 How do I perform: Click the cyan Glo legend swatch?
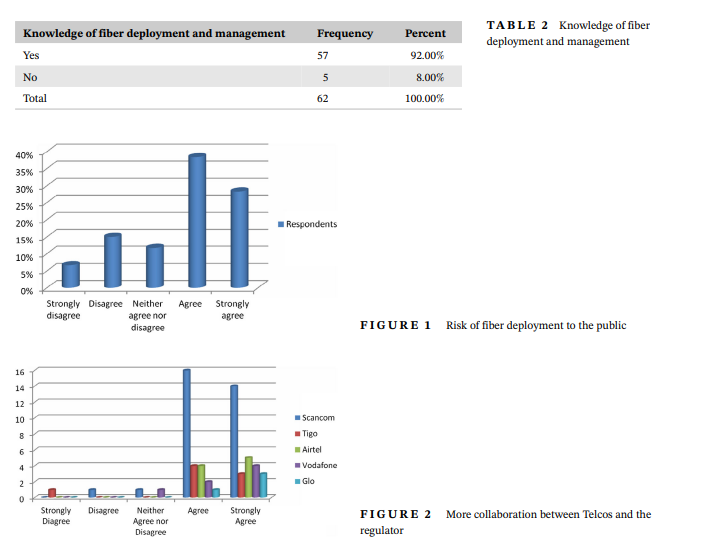(297, 481)
